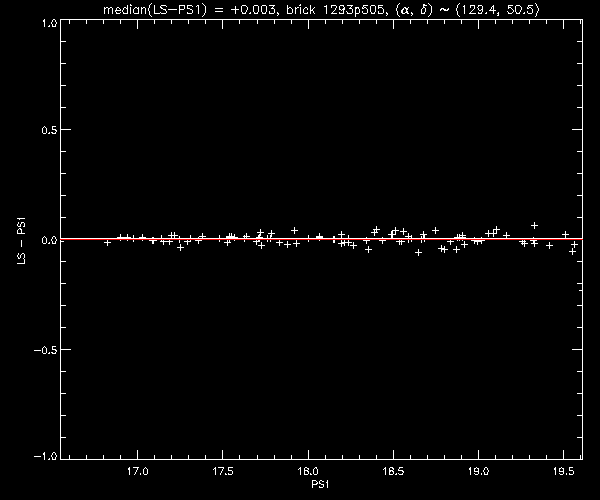
Task: Click the x-axis tick label 18.5
Action: click(x=393, y=471)
